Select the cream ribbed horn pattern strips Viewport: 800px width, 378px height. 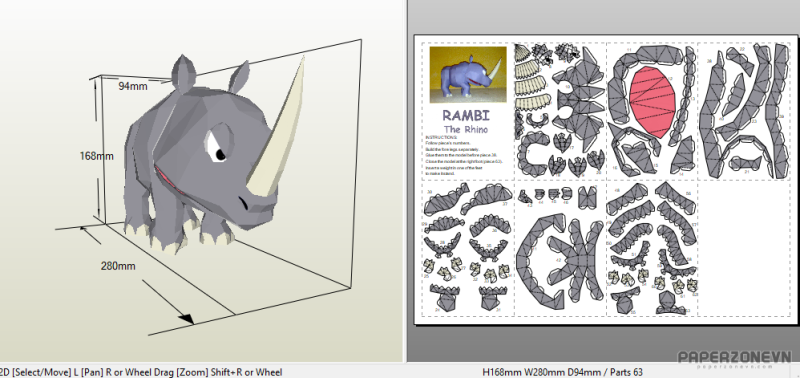click(x=530, y=77)
